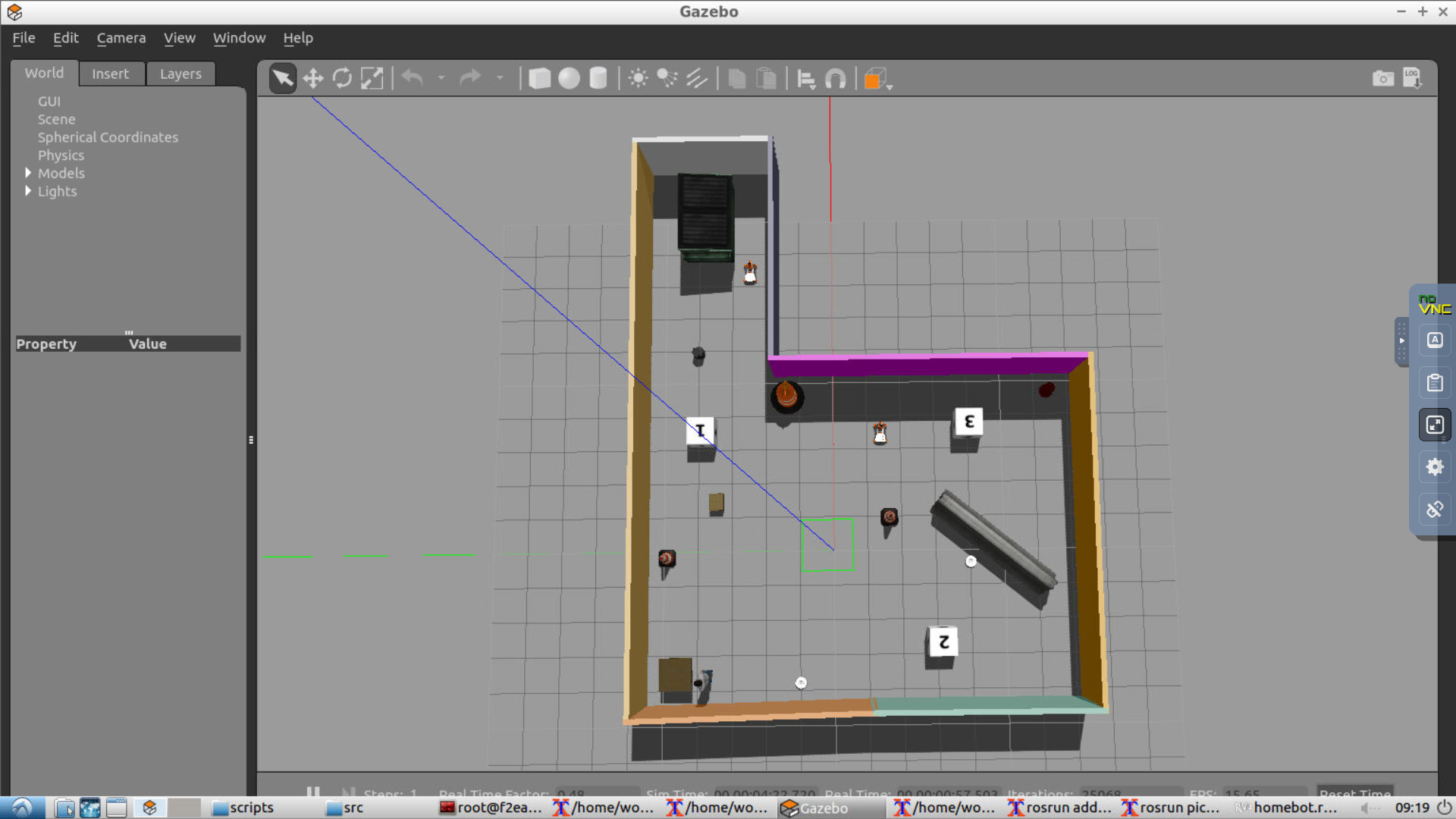Toggle noVNC fullscreen button
Screen dimensions: 1456x819
pyautogui.click(x=1435, y=425)
